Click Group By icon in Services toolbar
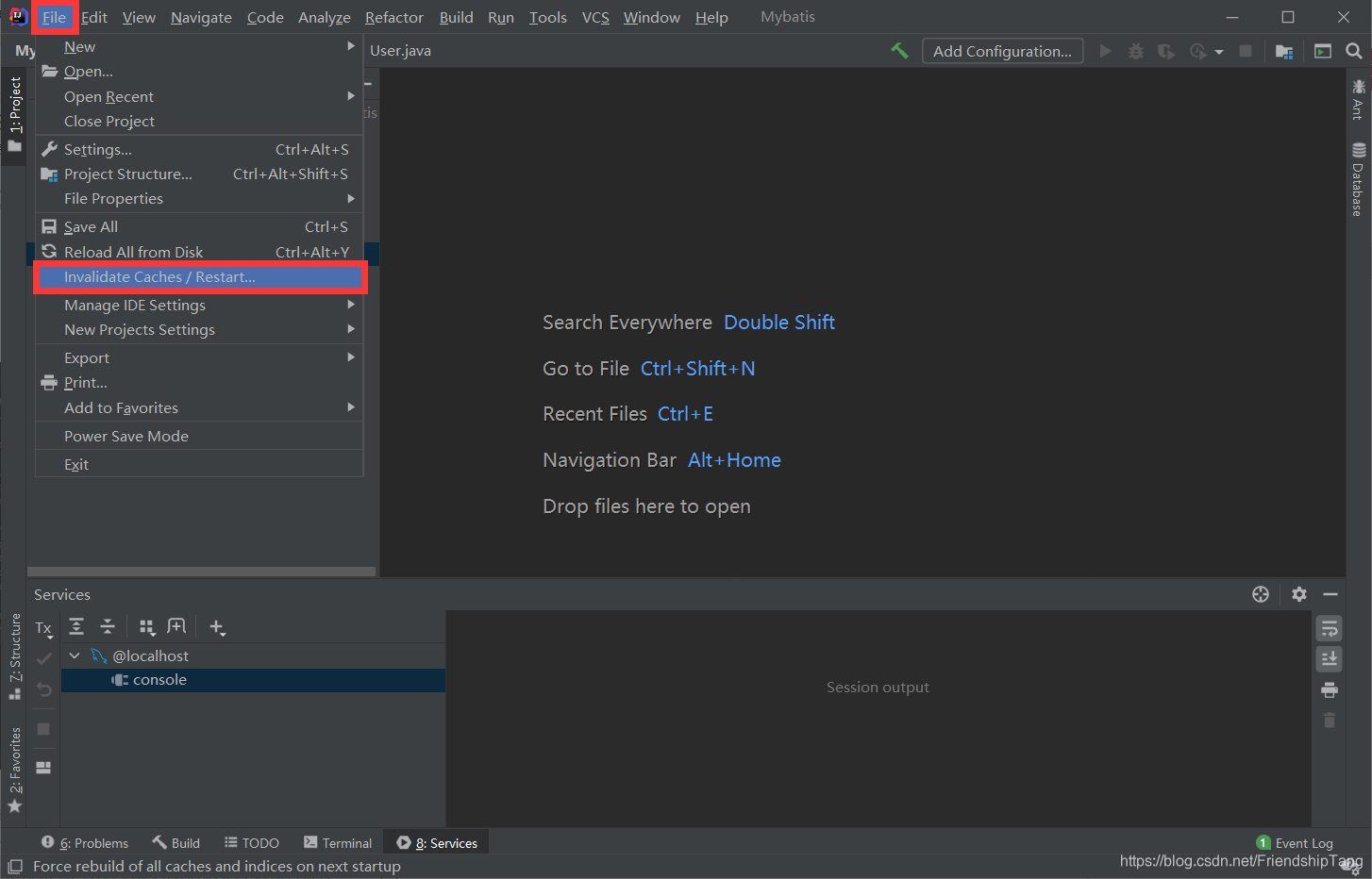This screenshot has width=1372, height=879. coord(146,627)
